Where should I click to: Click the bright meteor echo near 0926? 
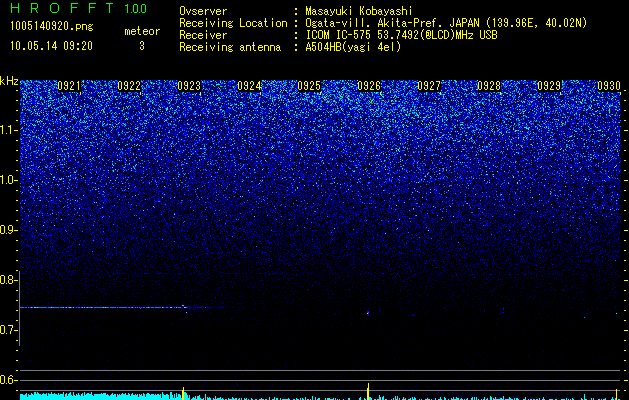click(368, 313)
